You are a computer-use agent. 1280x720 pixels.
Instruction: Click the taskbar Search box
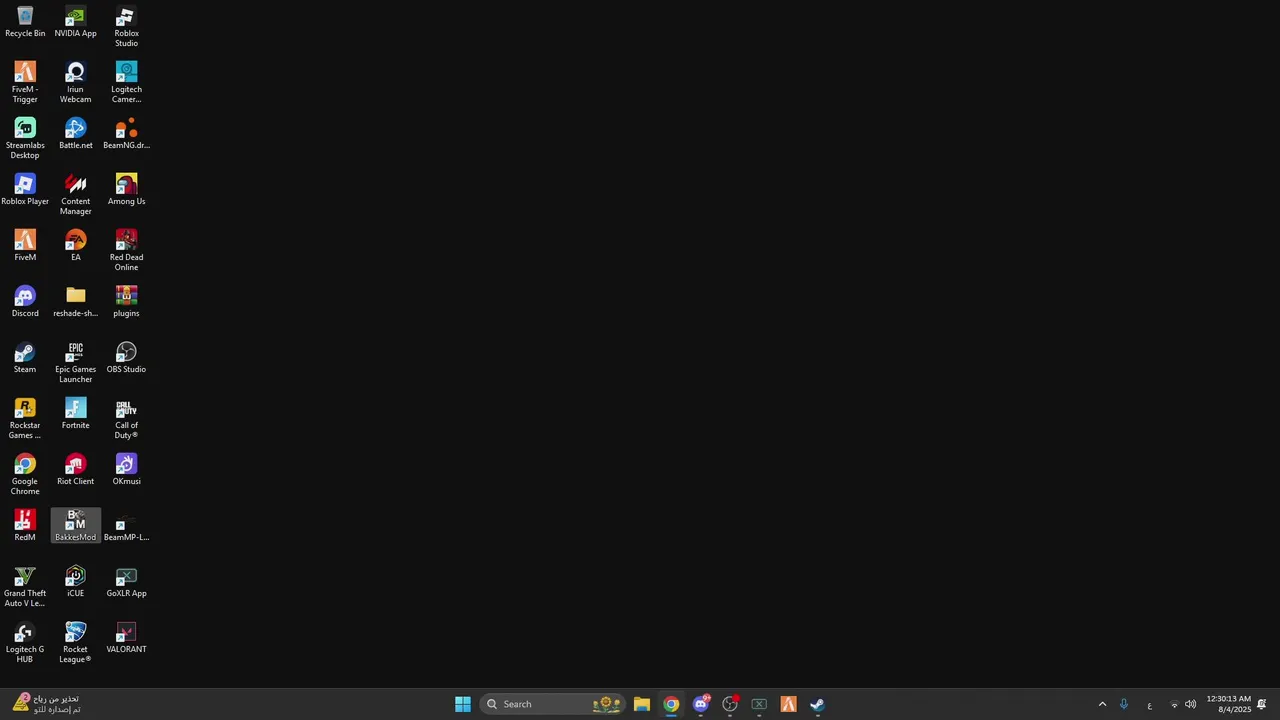(x=553, y=704)
